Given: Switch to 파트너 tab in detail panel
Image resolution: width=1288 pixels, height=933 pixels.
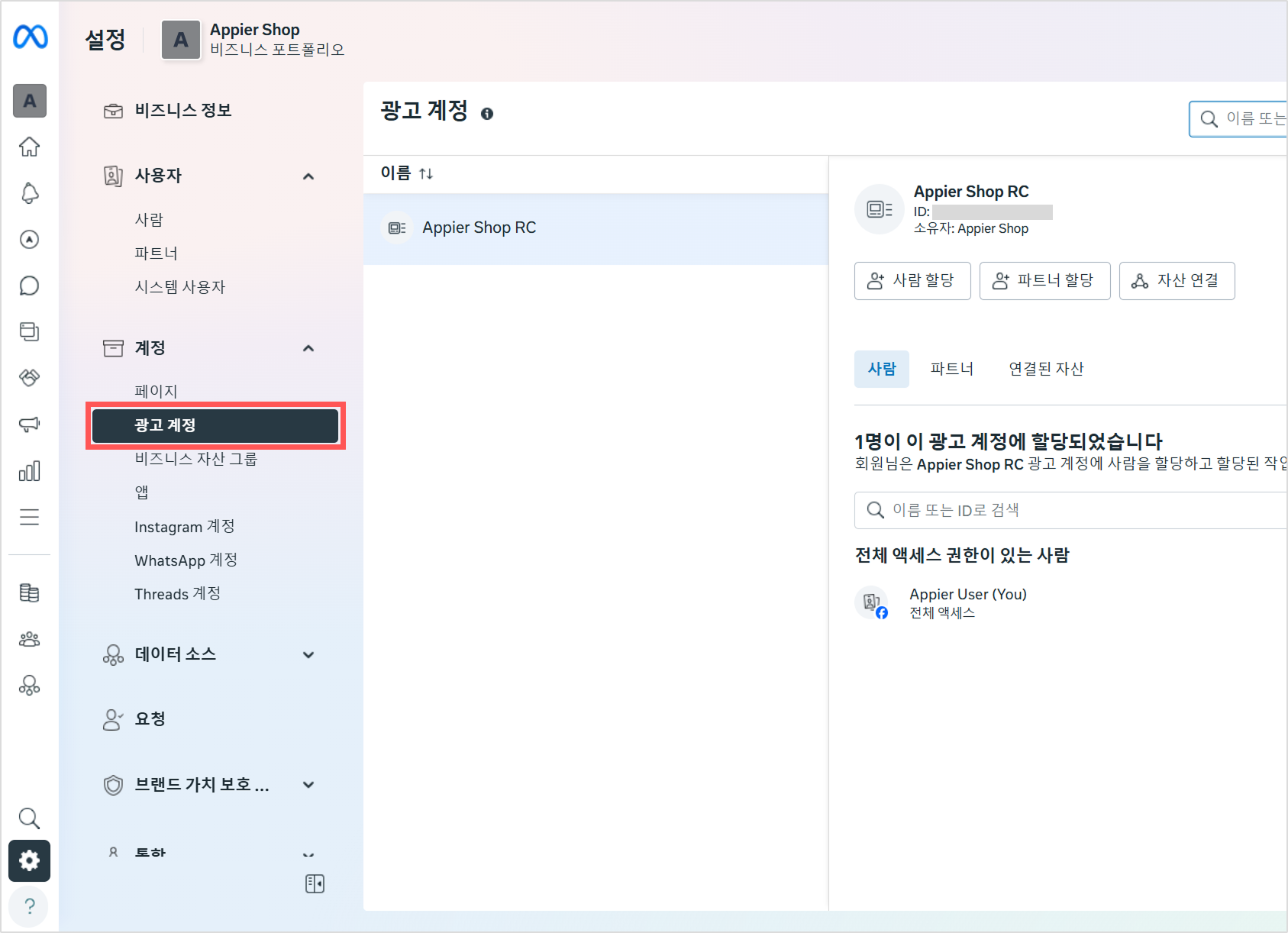Looking at the screenshot, I should point(952,369).
